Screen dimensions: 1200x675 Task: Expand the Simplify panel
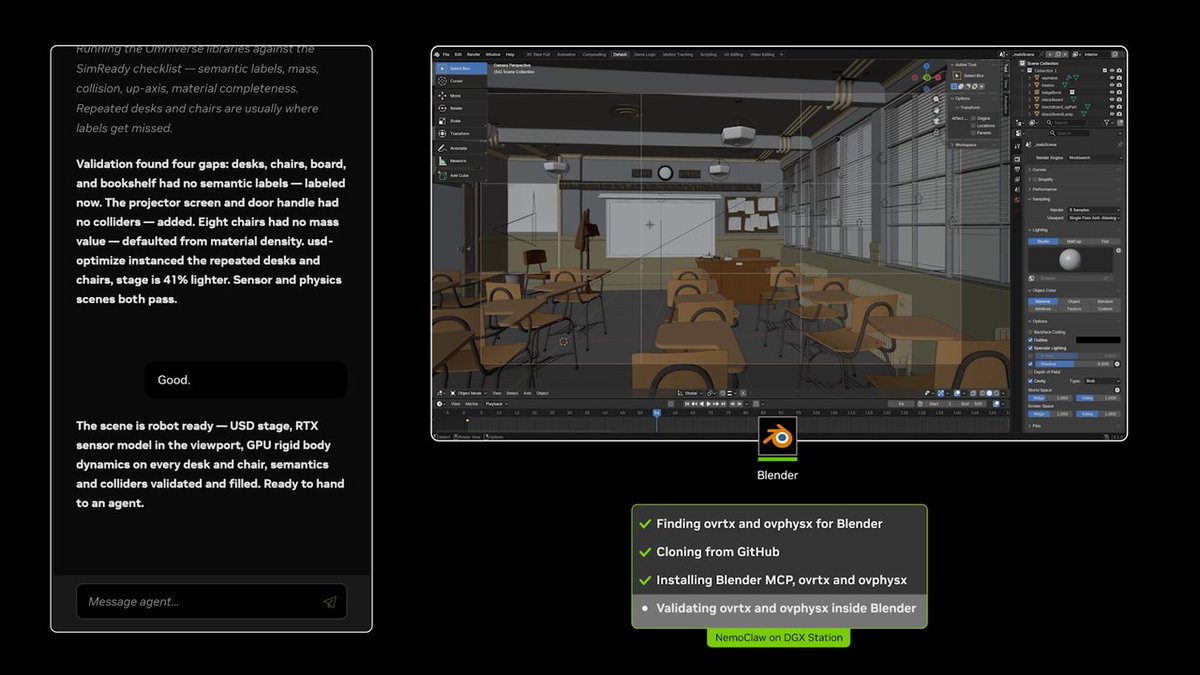coord(1041,179)
